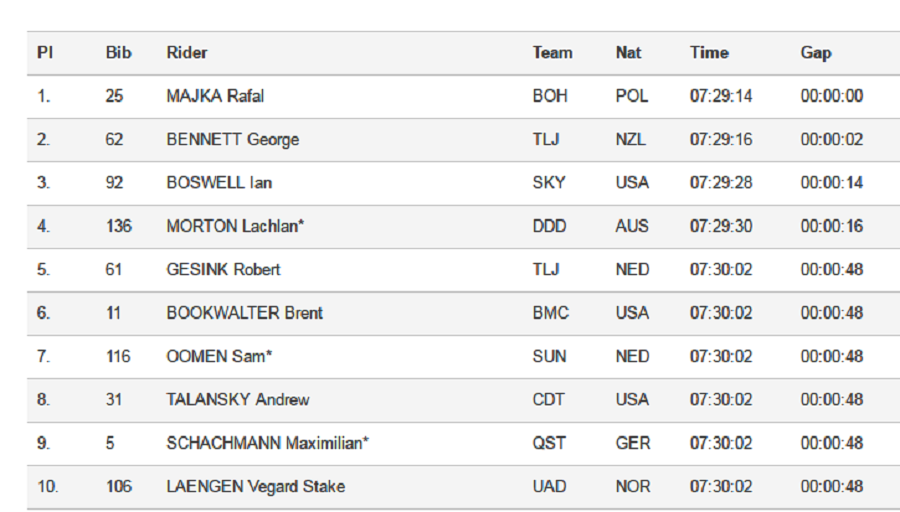This screenshot has width=900, height=512.
Task: Select rider BENNETT George
Action: click(232, 139)
